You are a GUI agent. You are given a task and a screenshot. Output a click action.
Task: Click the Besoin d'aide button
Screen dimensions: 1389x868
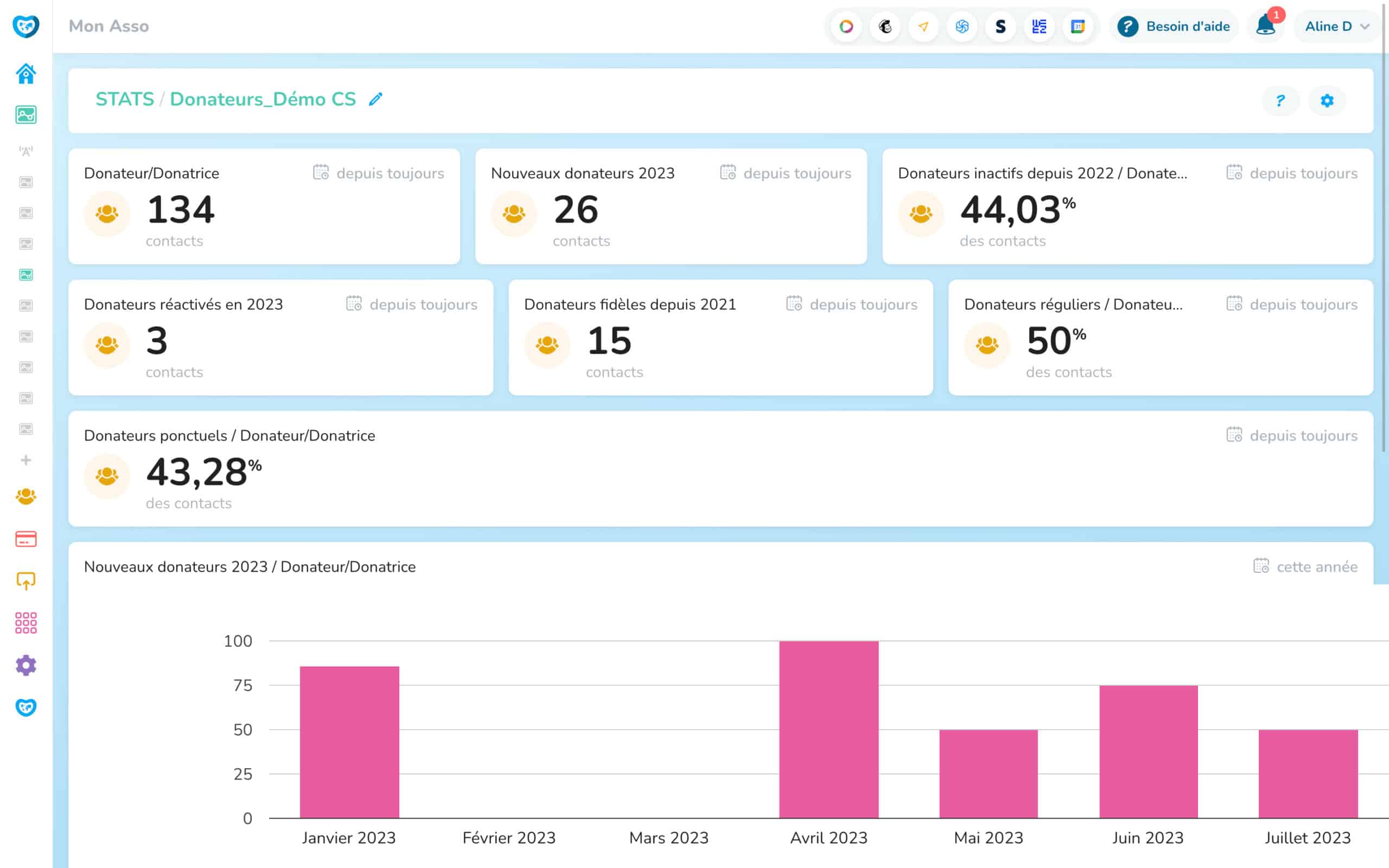(x=1174, y=27)
